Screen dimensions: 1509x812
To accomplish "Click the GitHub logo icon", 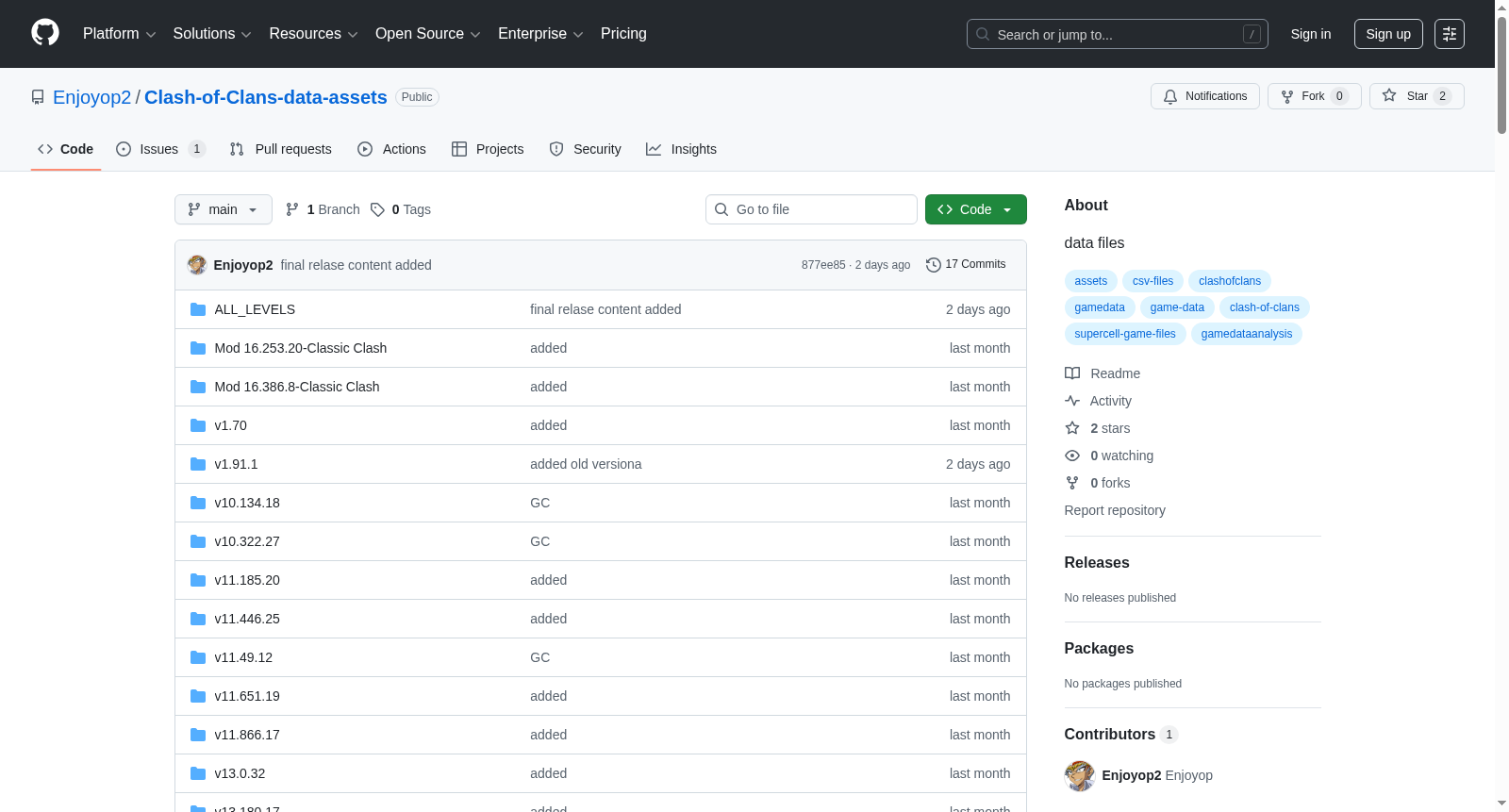I will [x=45, y=33].
